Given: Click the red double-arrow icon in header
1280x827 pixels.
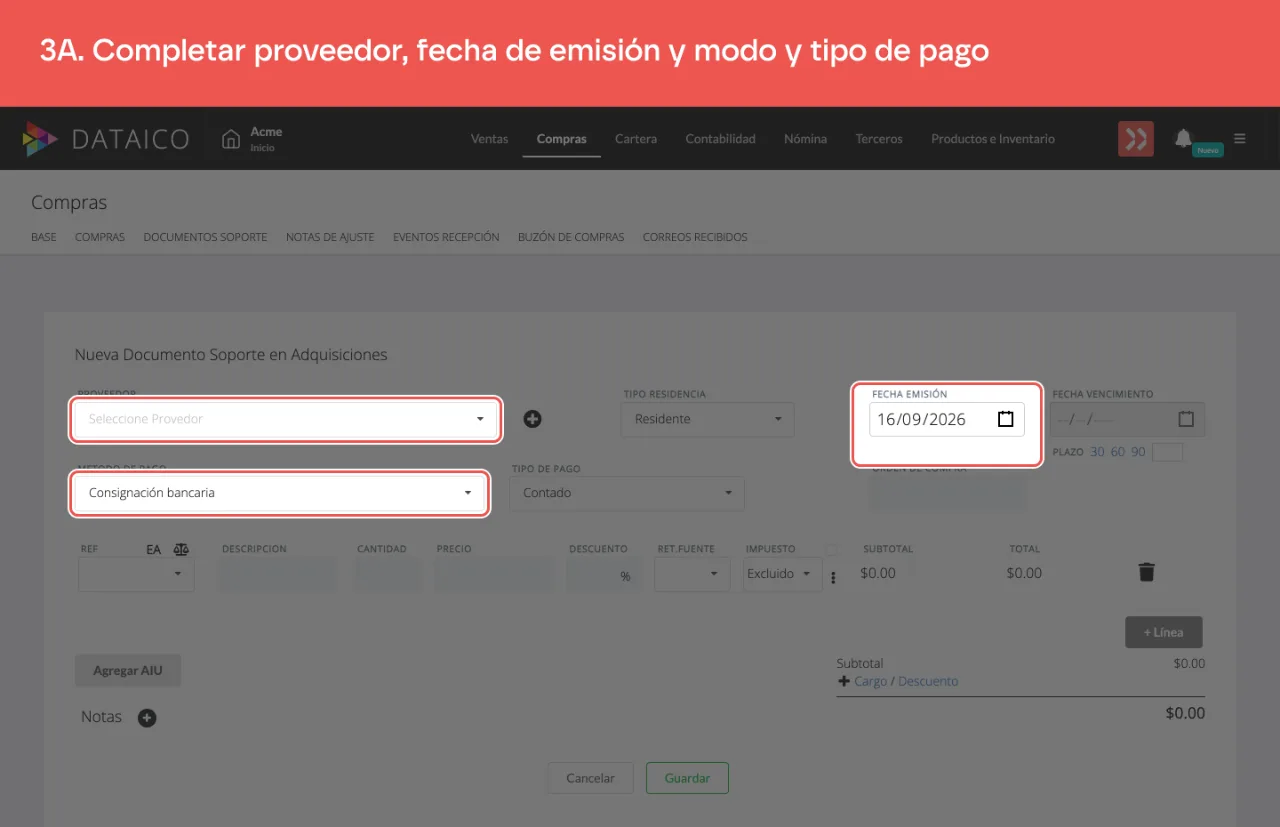Looking at the screenshot, I should pos(1136,139).
